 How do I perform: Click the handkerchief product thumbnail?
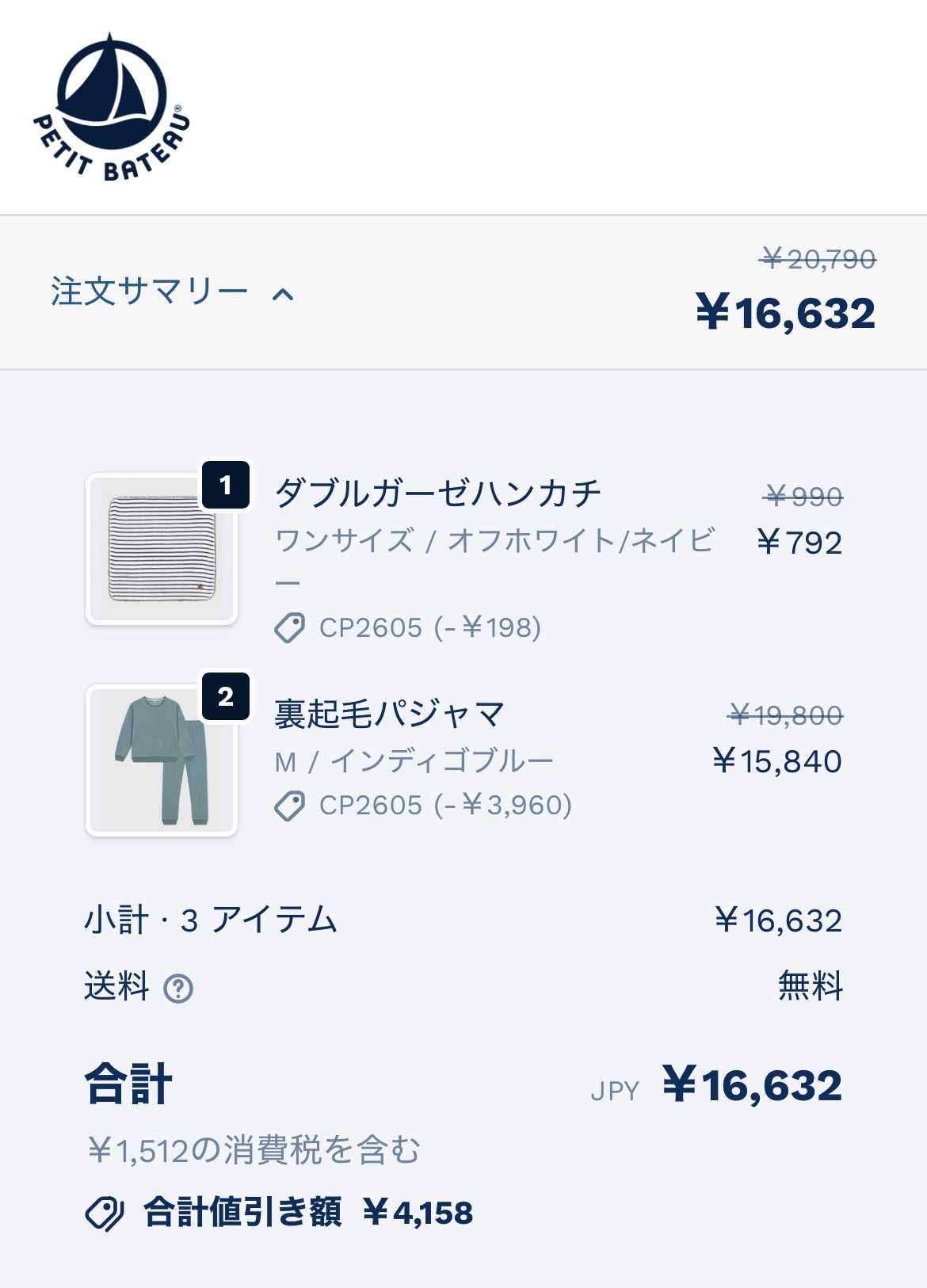pyautogui.click(x=162, y=549)
